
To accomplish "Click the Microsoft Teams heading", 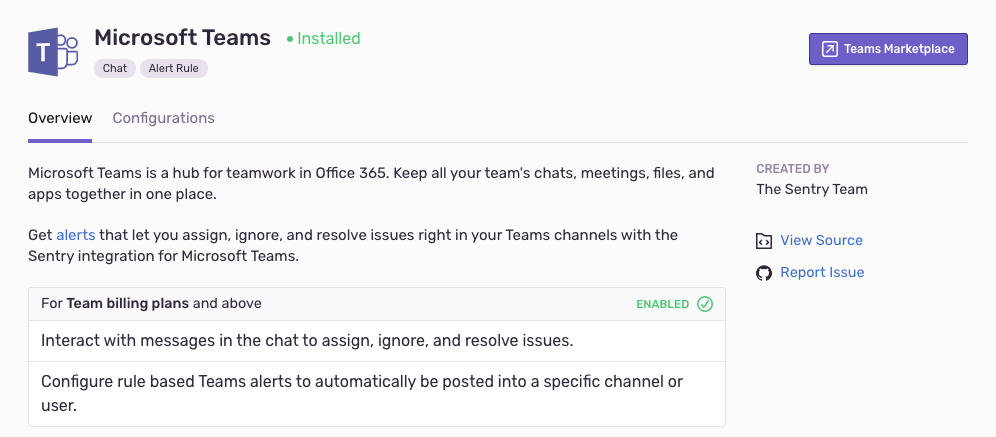I will (x=182, y=38).
